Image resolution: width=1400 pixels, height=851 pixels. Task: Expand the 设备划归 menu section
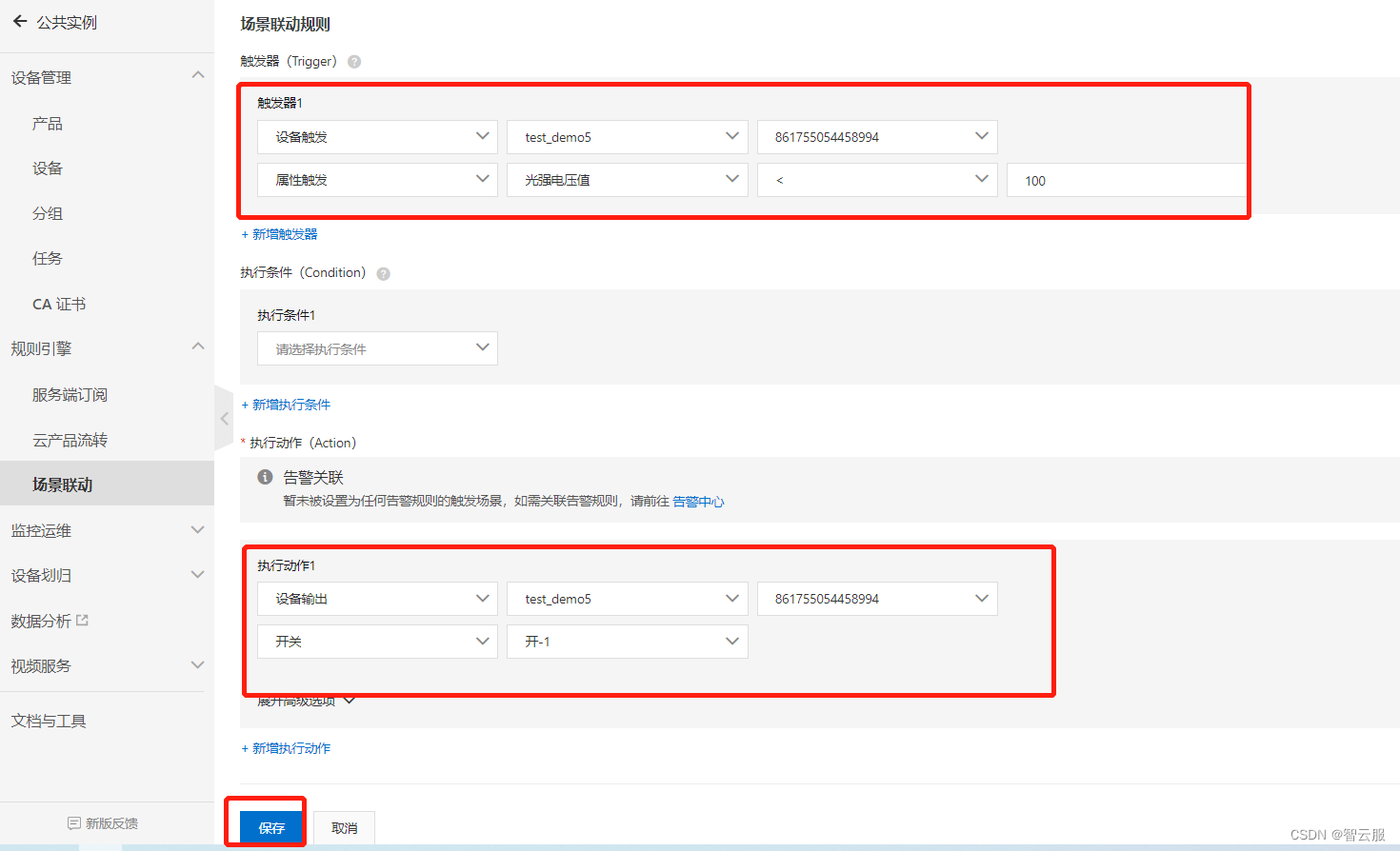pyautogui.click(x=198, y=575)
